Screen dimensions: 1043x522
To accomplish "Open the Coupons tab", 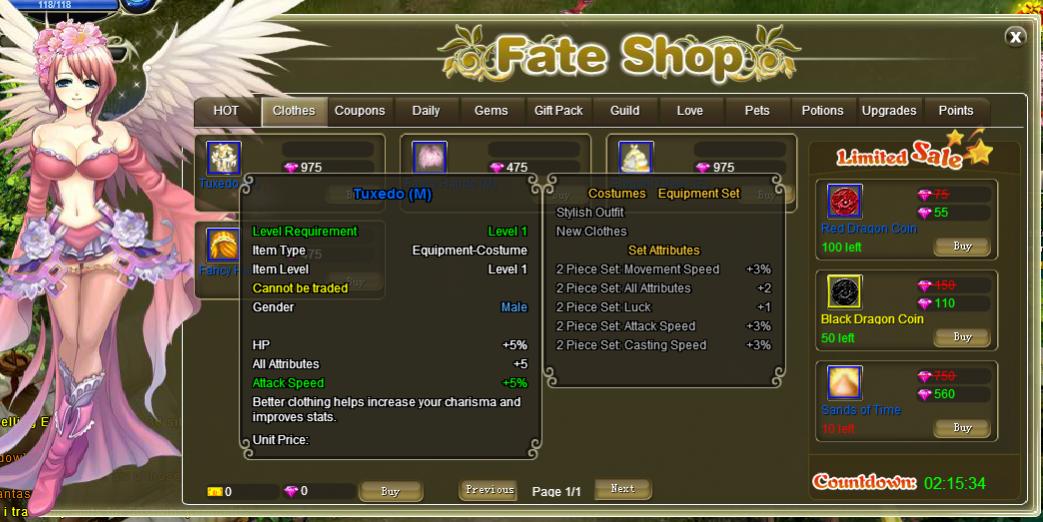I will click(360, 111).
